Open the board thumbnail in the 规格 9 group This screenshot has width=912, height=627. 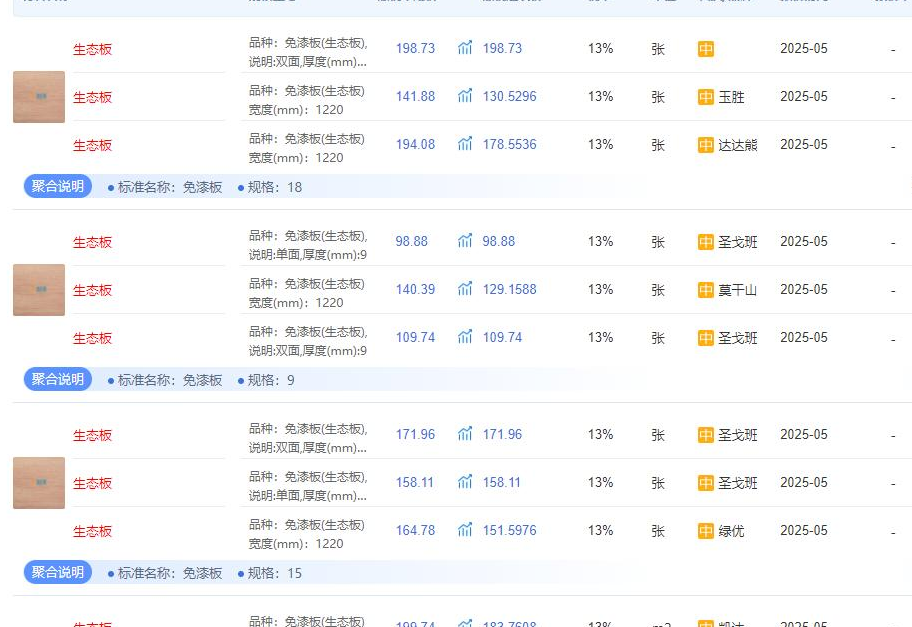(39, 290)
